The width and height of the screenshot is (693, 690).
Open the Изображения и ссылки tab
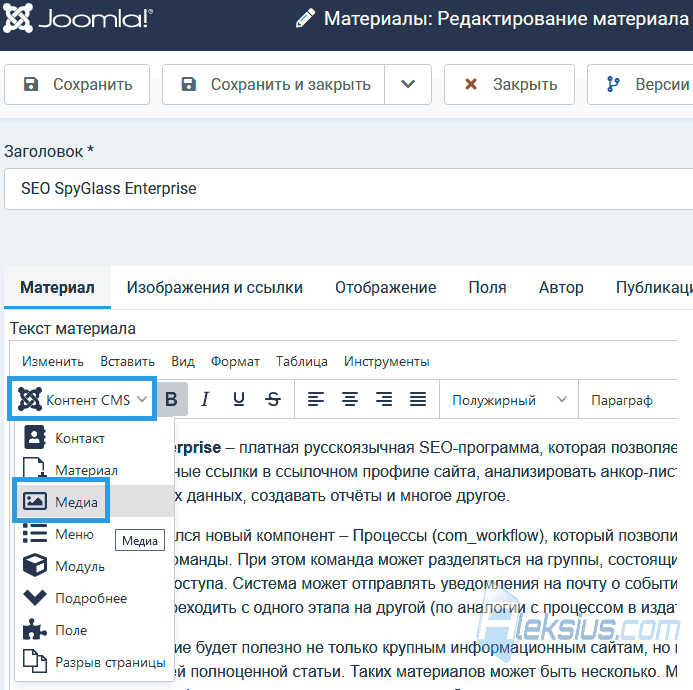214,287
